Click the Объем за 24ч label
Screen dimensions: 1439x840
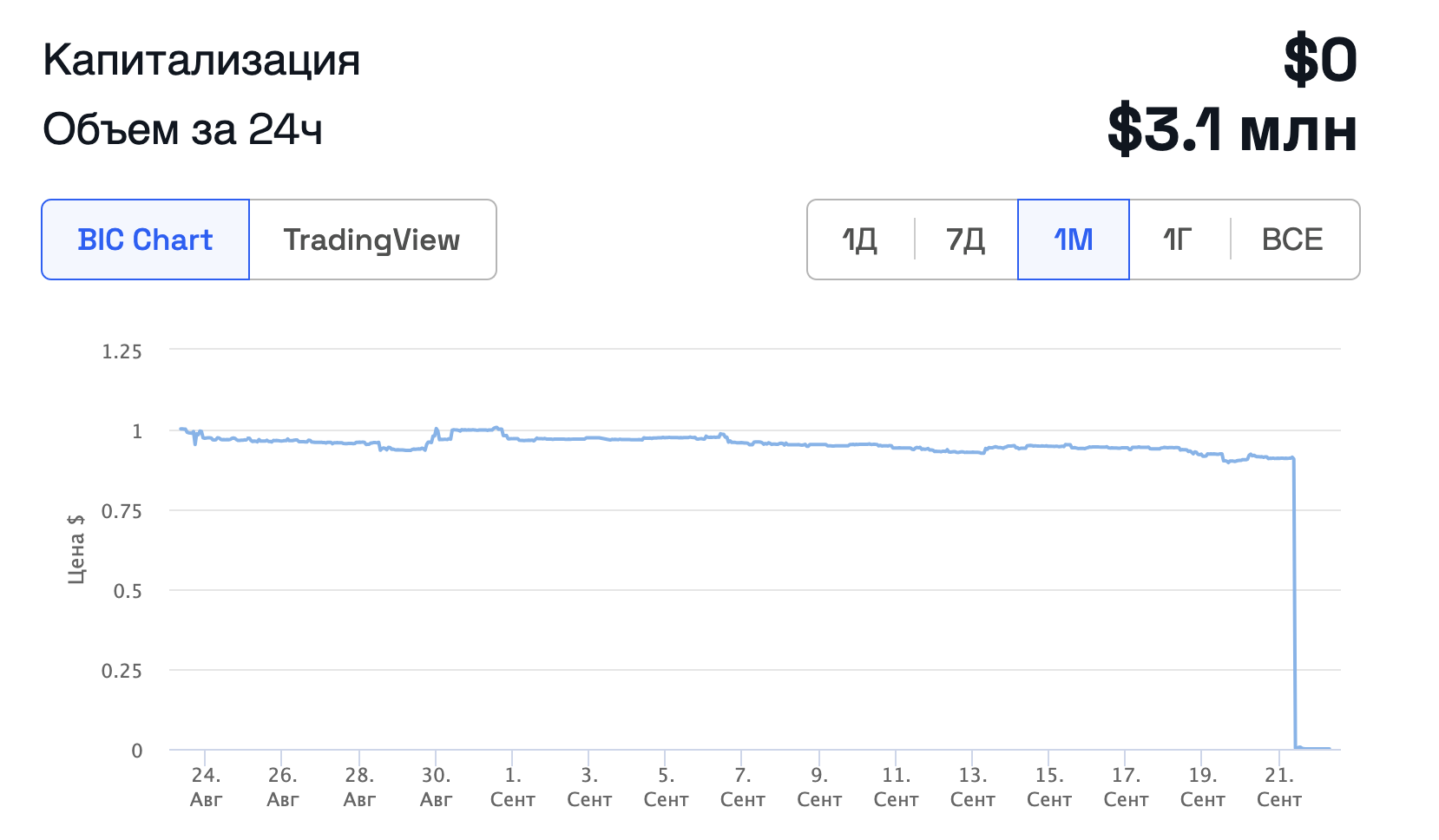[x=183, y=130]
